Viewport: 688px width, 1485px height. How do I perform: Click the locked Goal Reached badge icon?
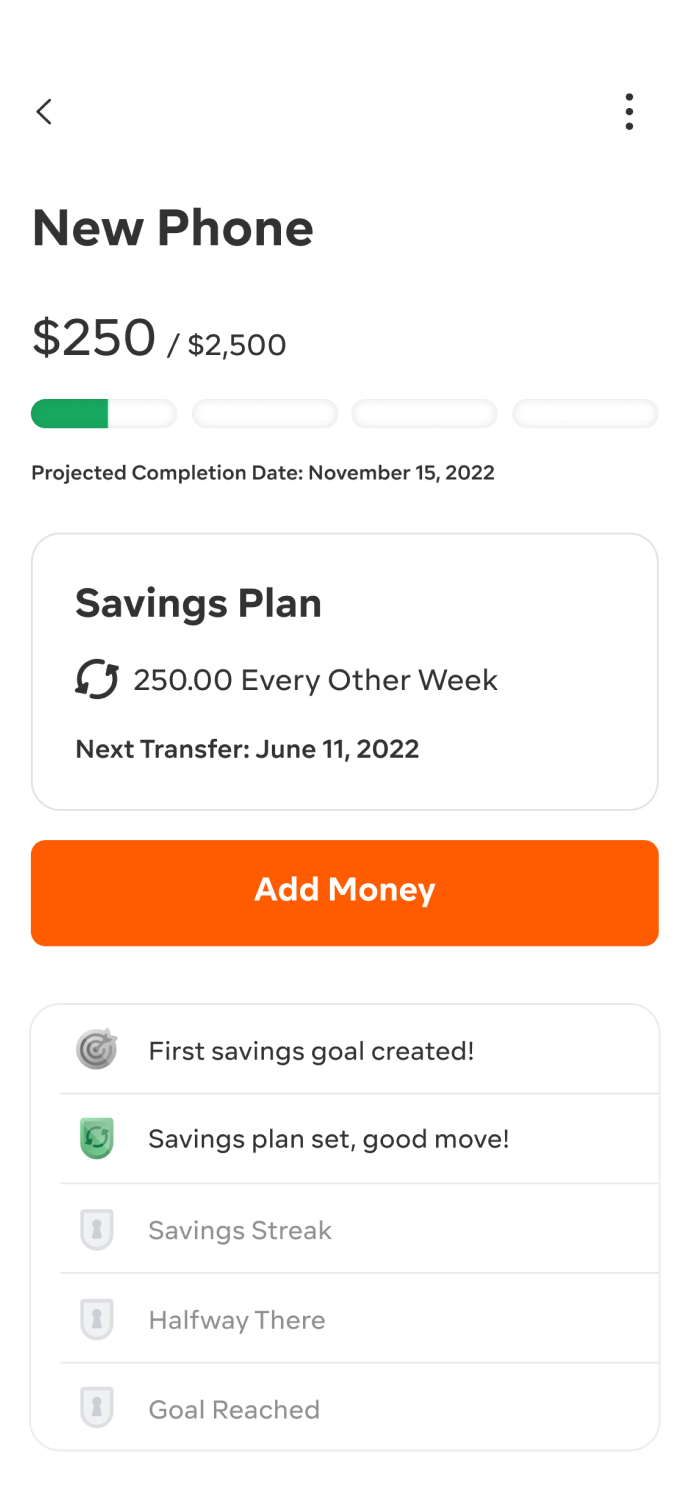(x=97, y=1409)
